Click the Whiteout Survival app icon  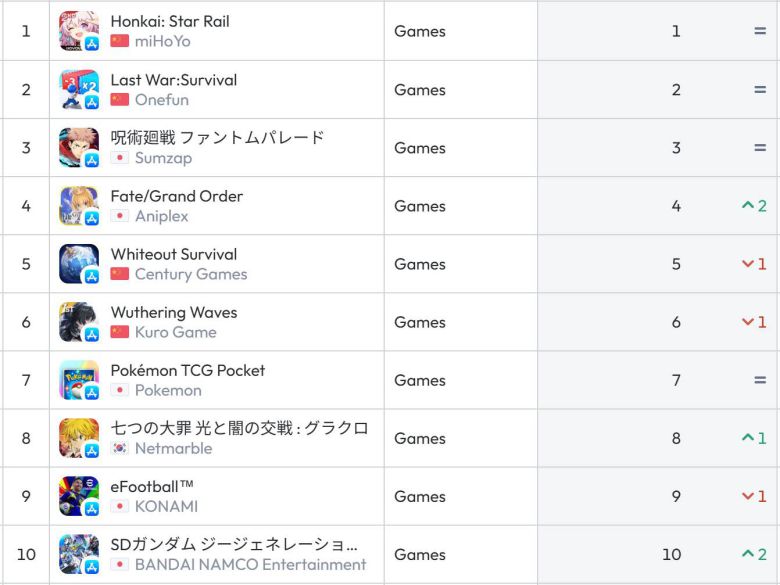click(78, 264)
